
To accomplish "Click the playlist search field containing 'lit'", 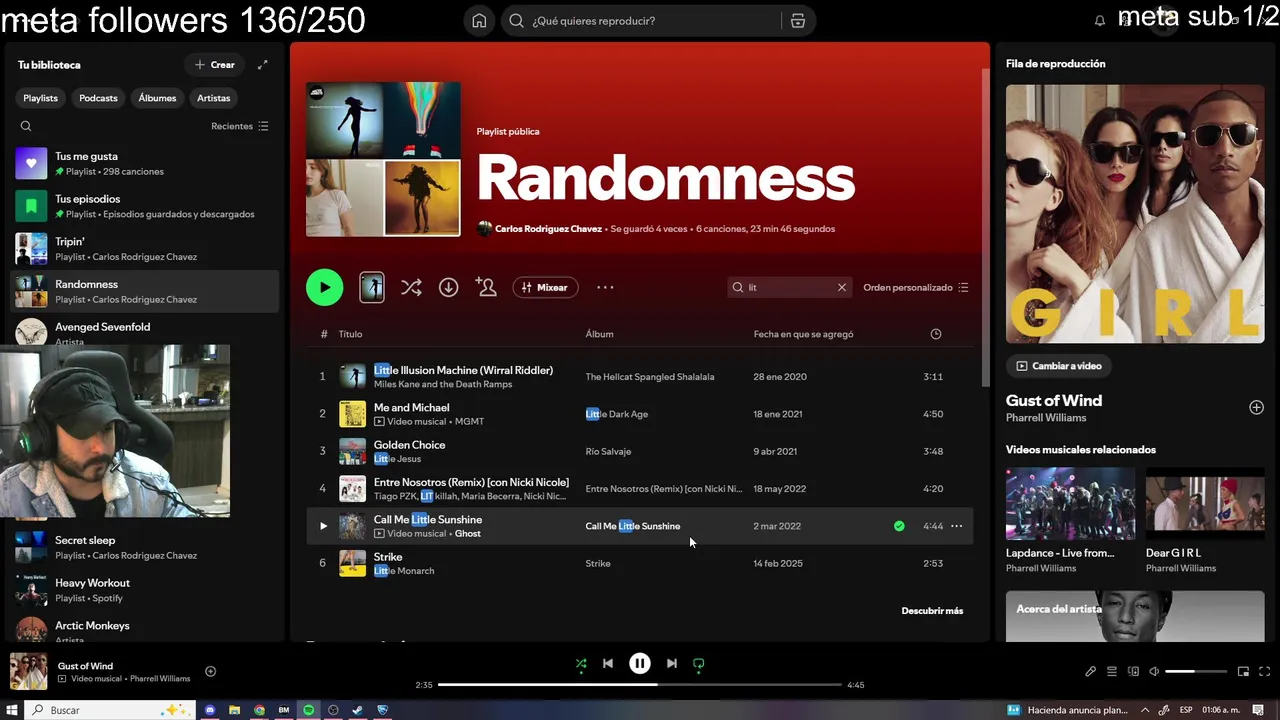I will coord(790,287).
